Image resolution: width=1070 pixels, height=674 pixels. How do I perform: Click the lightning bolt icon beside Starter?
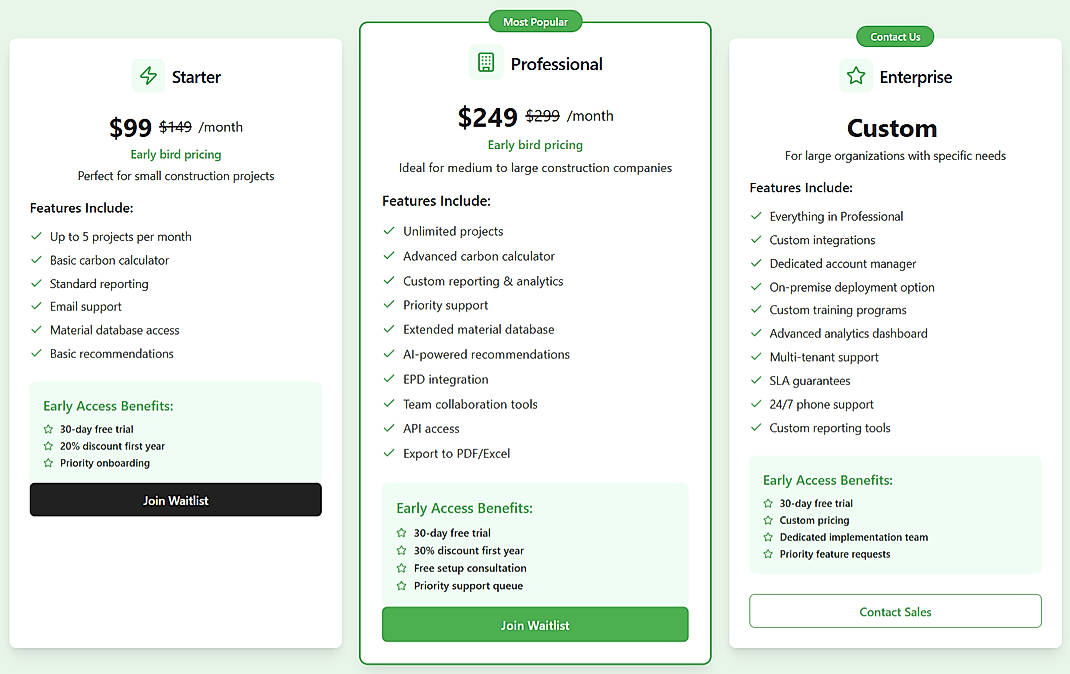148,76
